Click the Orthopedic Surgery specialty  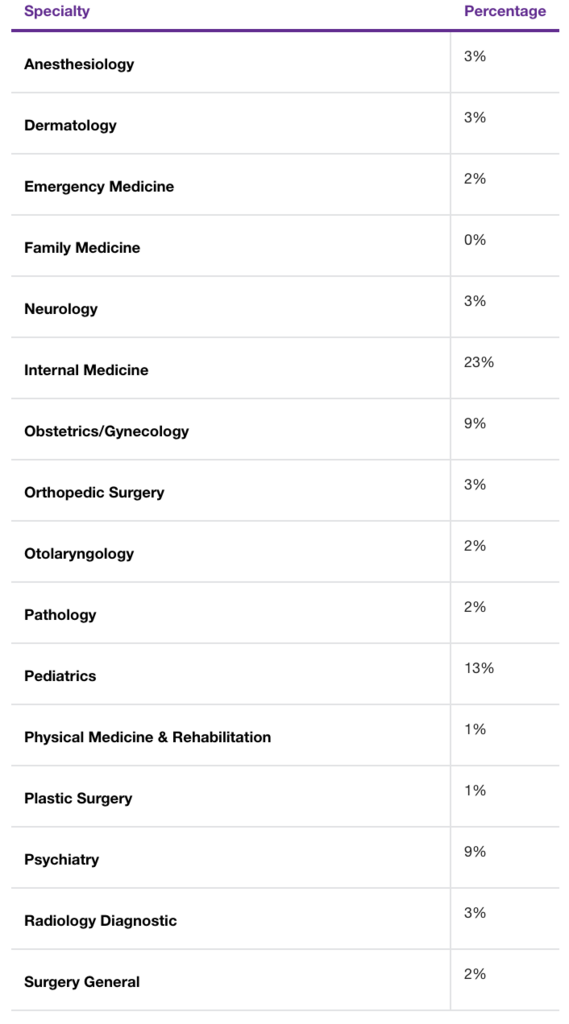[x=94, y=492]
